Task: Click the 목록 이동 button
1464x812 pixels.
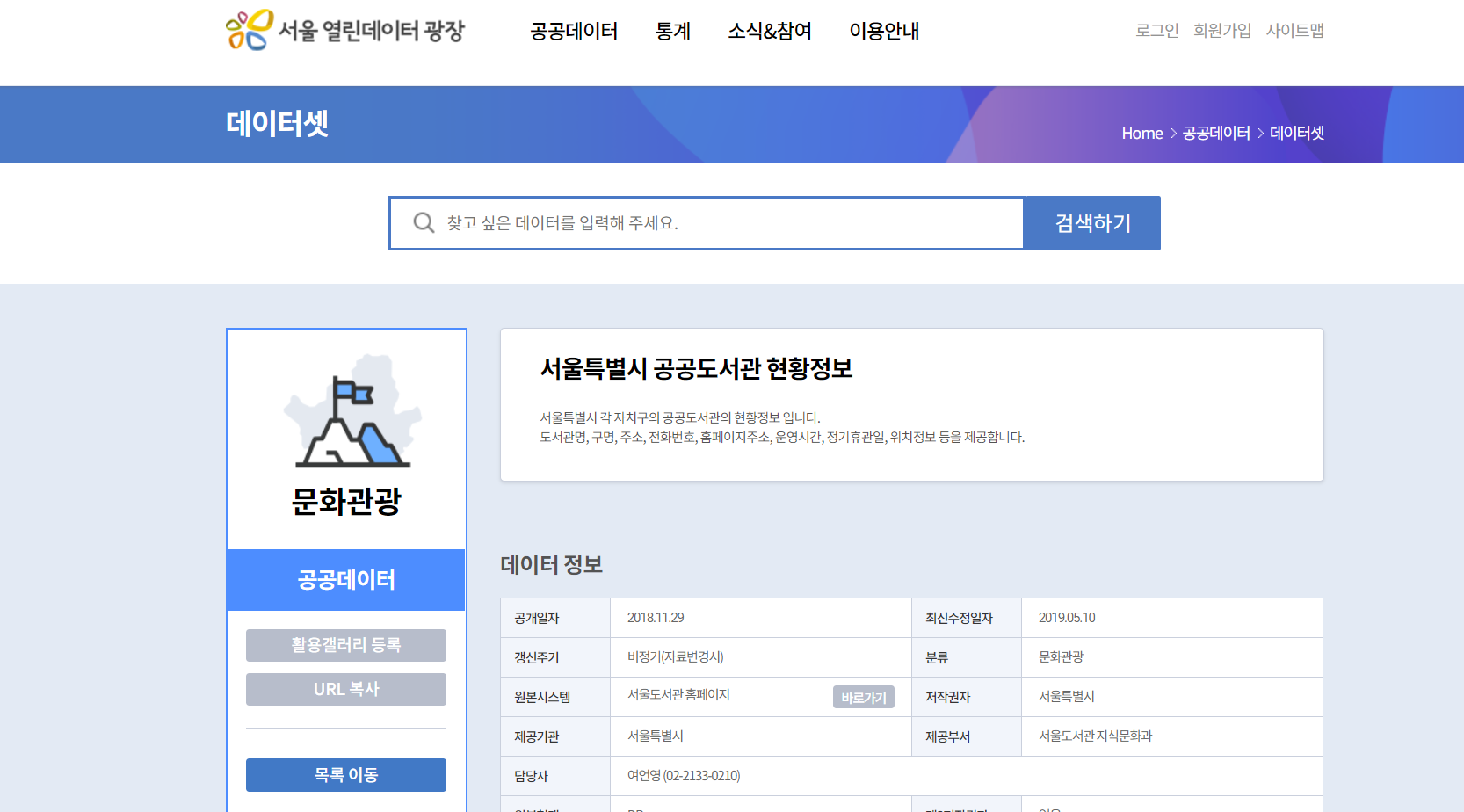Action: point(346,775)
